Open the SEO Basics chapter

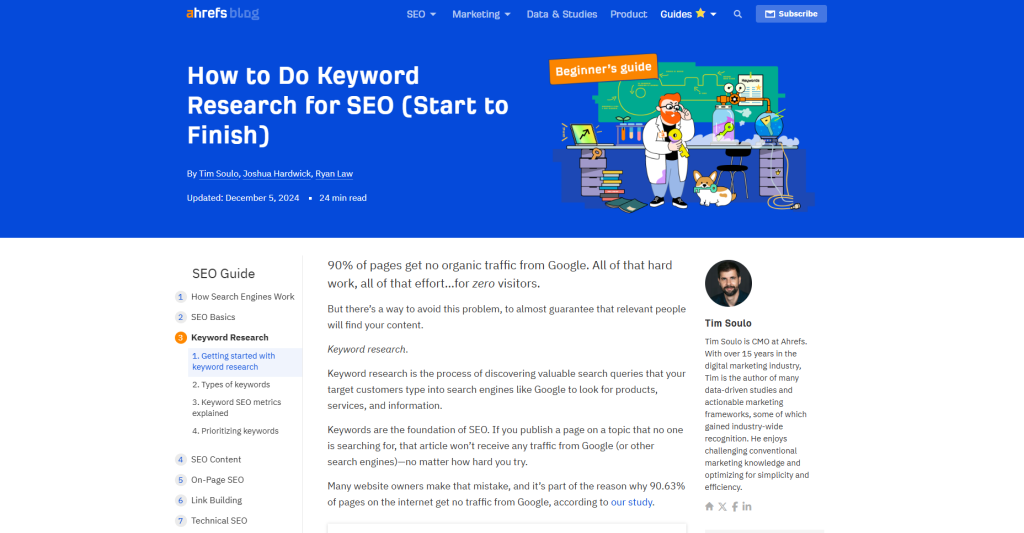coord(213,317)
